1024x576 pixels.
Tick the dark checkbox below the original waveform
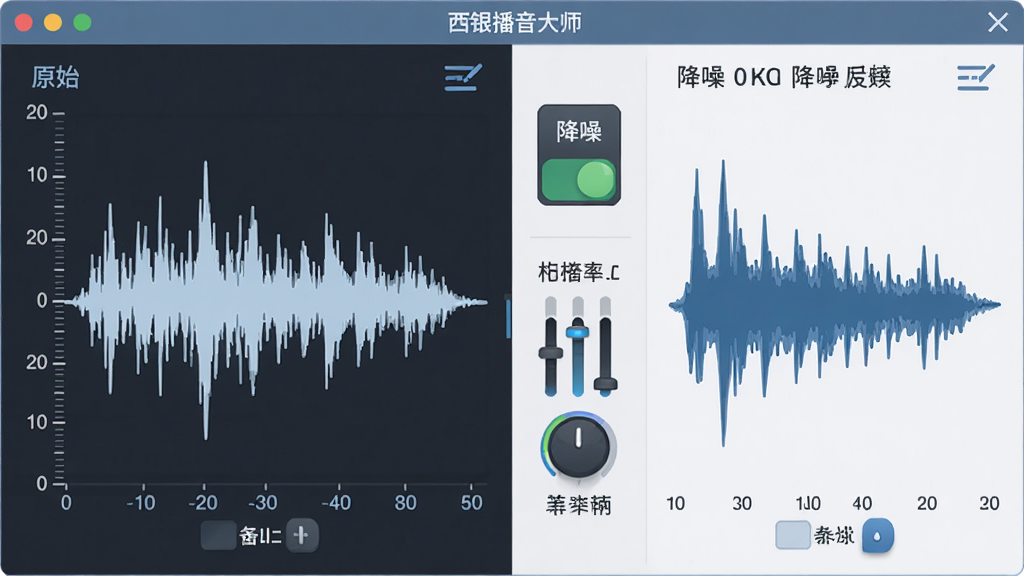218,536
